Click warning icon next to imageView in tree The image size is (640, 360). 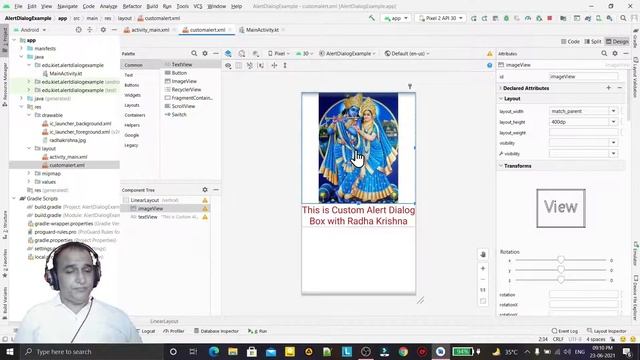coord(205,209)
